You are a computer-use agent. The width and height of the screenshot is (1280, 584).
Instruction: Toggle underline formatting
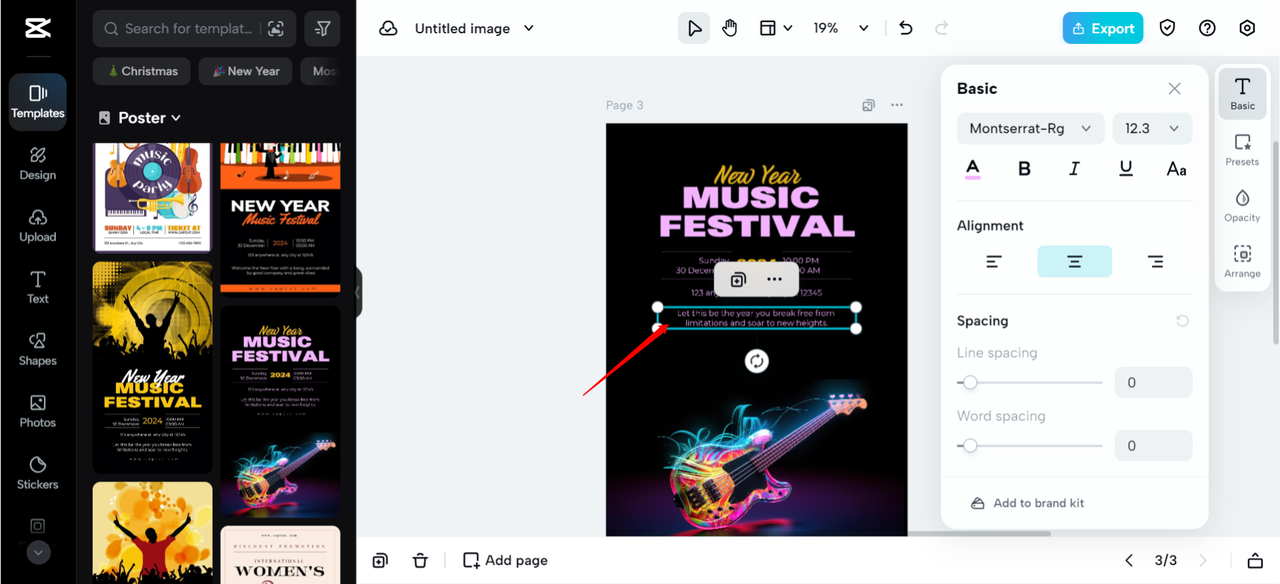pyautogui.click(x=1126, y=168)
